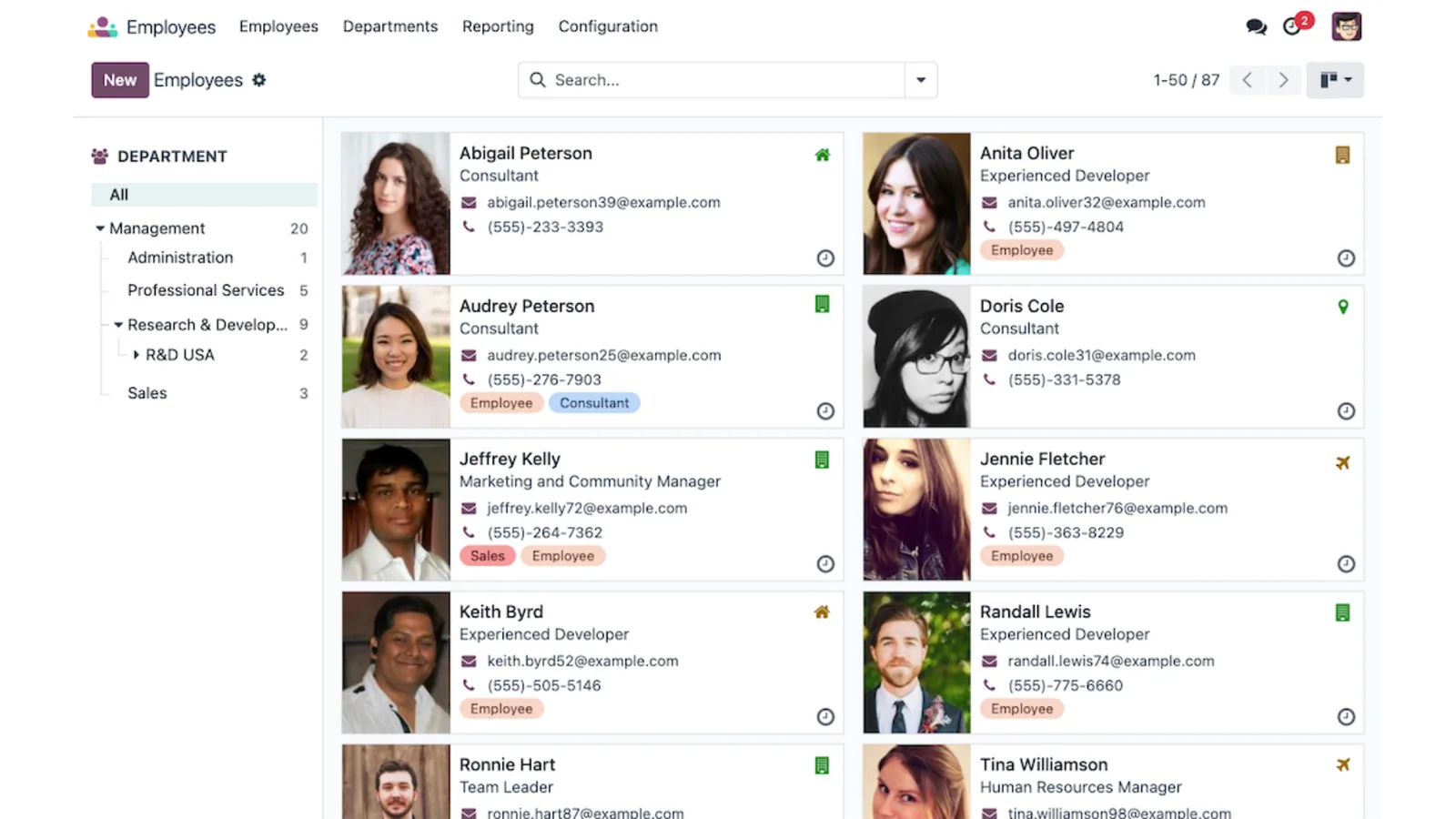Screen dimensions: 1456x819
Task: Click Keith Byrd's Employee tag
Action: (x=501, y=709)
